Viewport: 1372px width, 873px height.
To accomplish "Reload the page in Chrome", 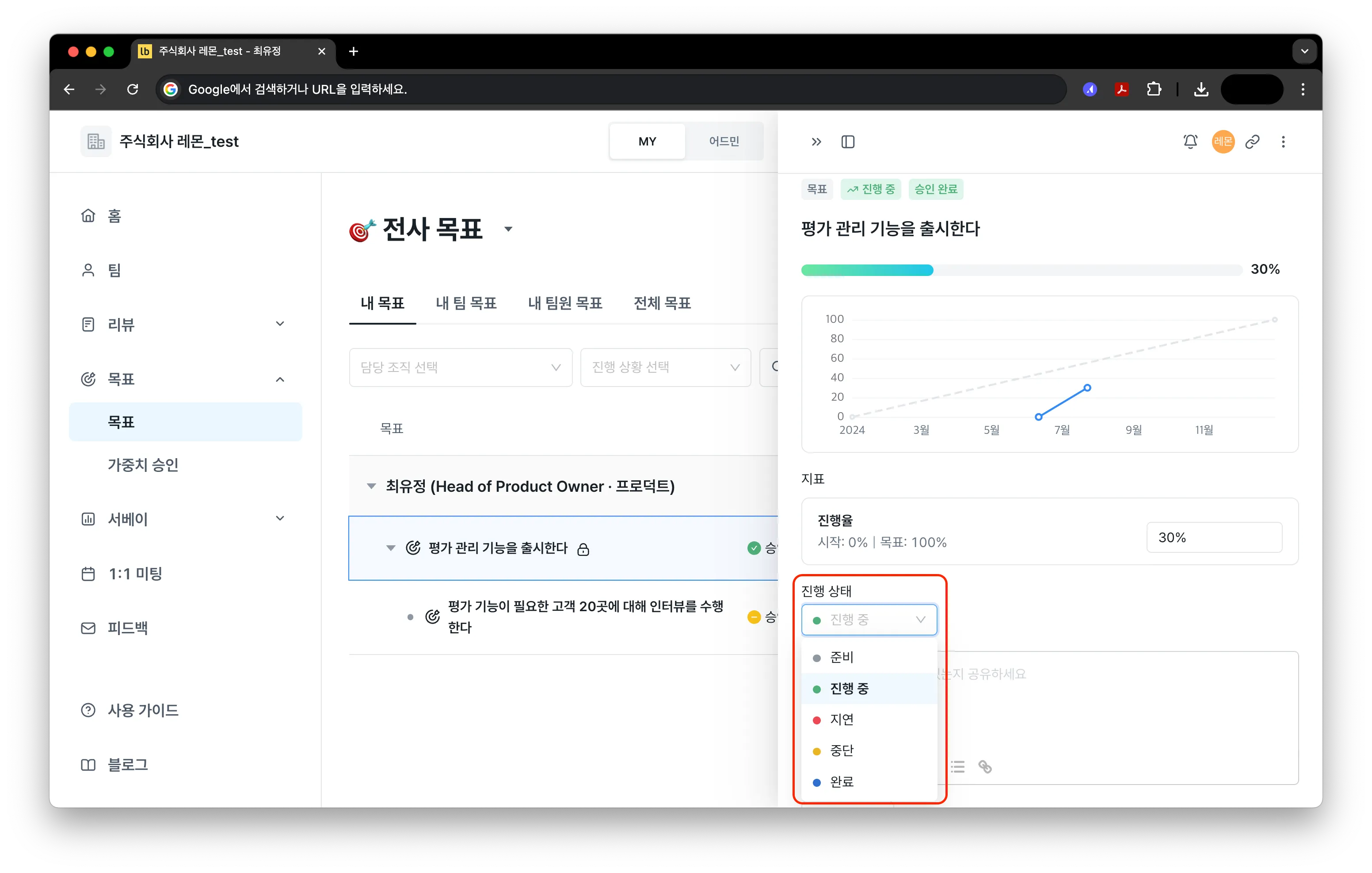I will pos(133,89).
